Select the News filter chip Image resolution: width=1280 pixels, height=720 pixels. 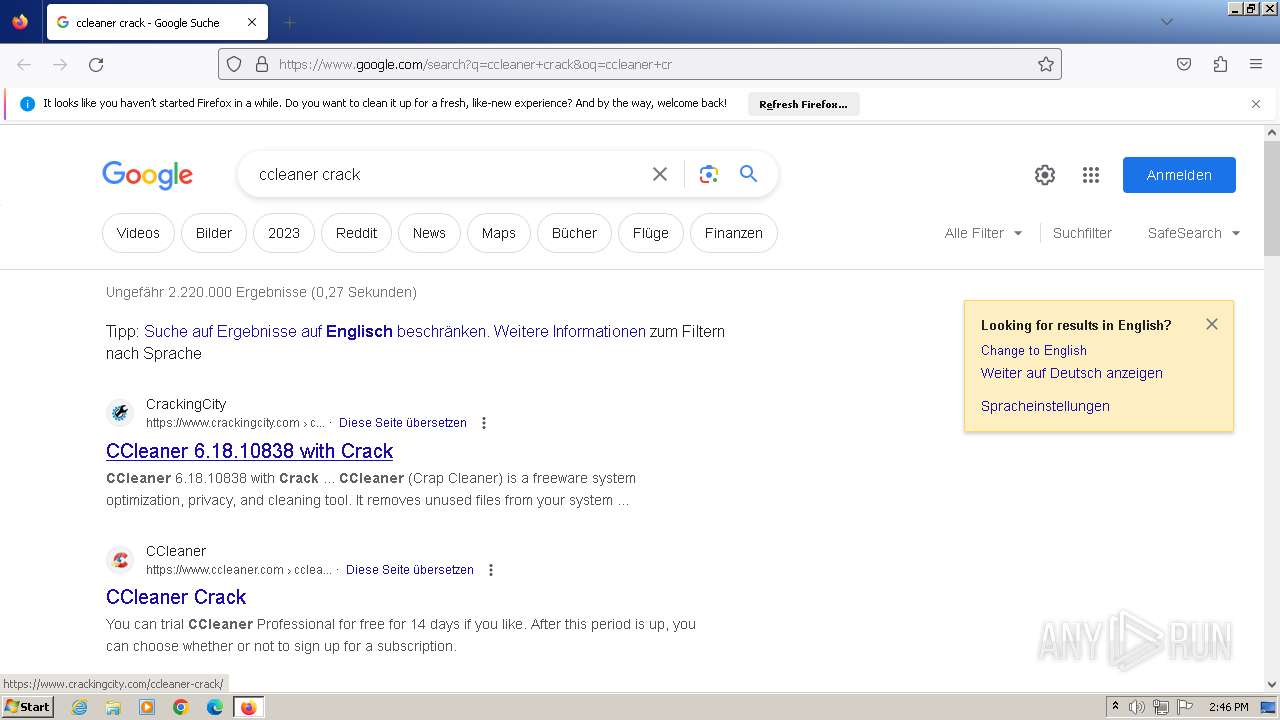(429, 233)
